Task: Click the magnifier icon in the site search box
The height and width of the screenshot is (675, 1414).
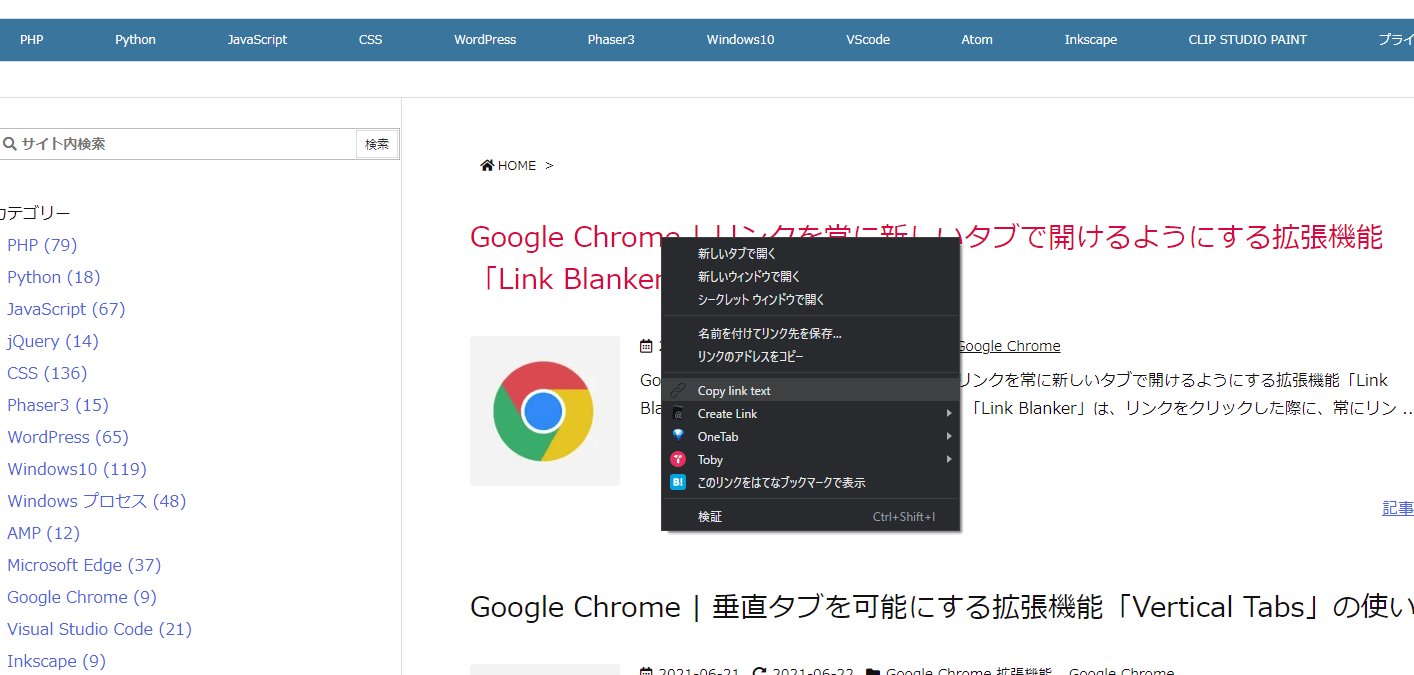Action: pos(9,143)
